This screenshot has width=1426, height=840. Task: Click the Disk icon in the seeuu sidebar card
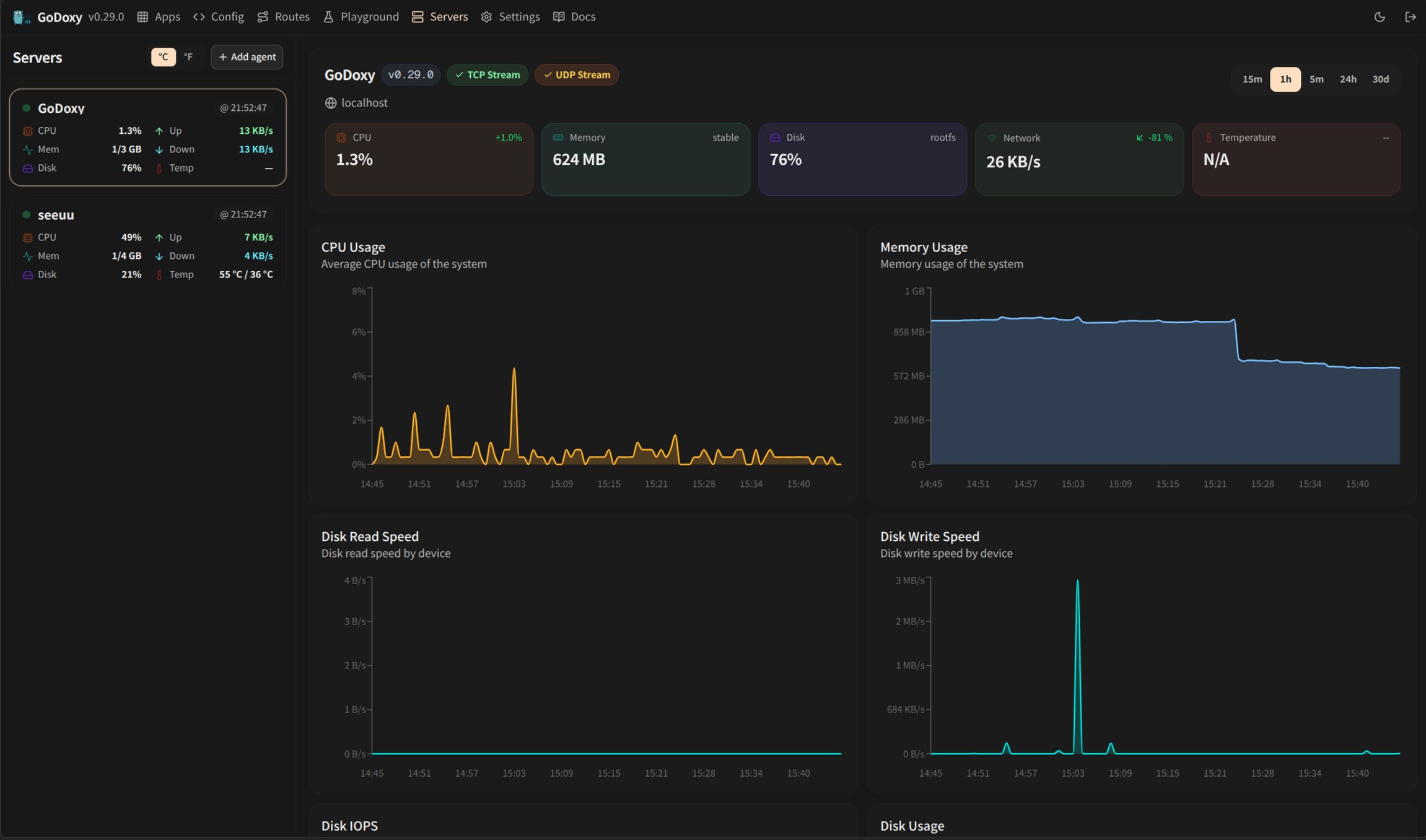27,274
